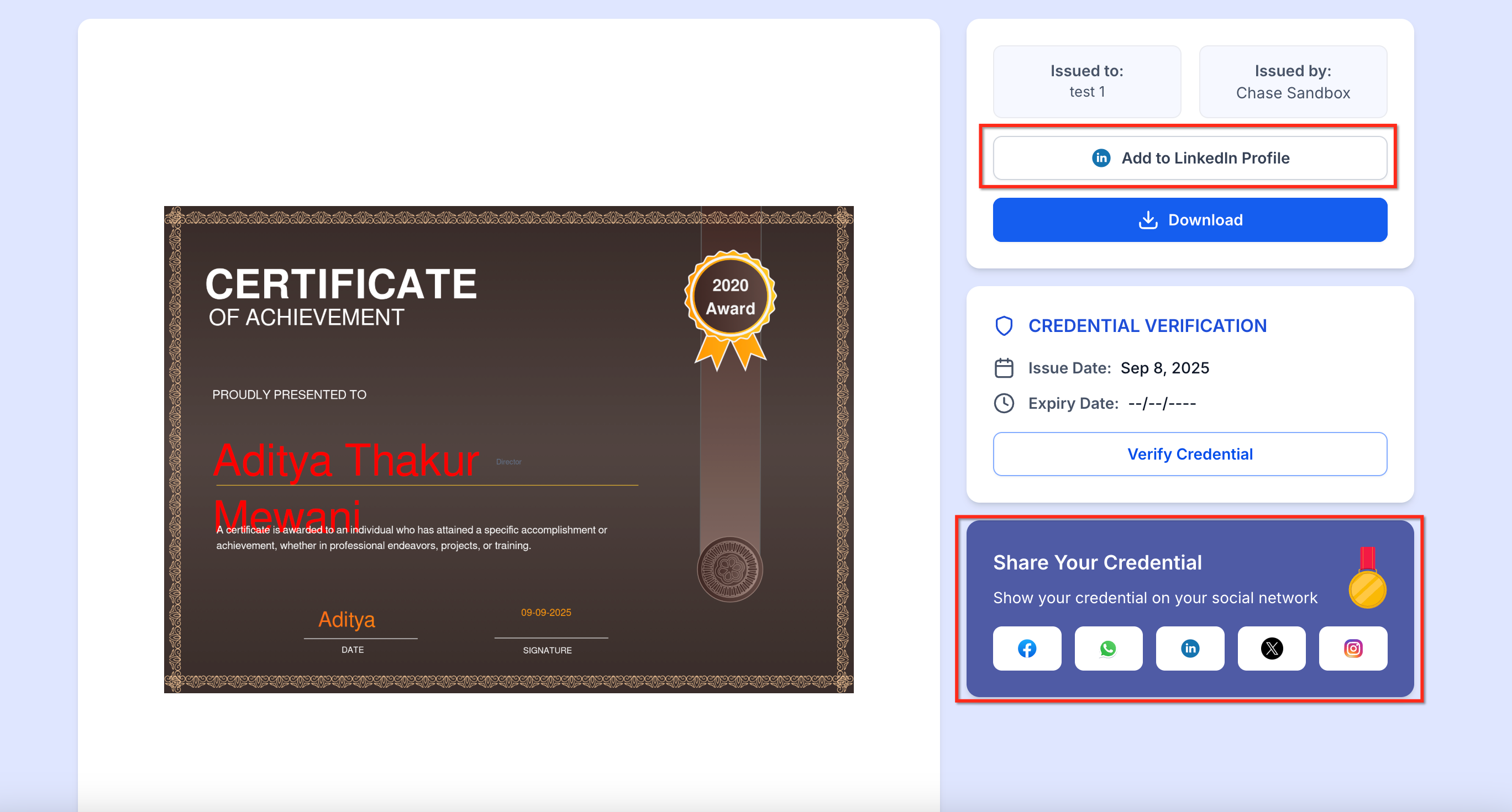The width and height of the screenshot is (1512, 812).
Task: Click the Sep 8, 2025 issue date text
Action: [1164, 368]
